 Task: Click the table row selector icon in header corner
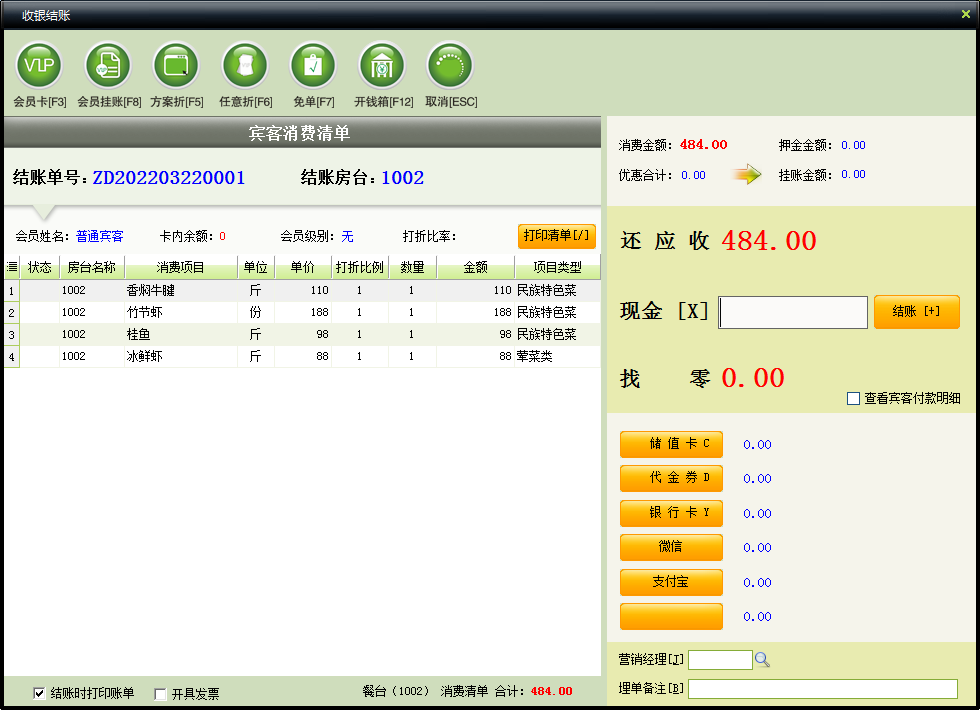pos(12,268)
